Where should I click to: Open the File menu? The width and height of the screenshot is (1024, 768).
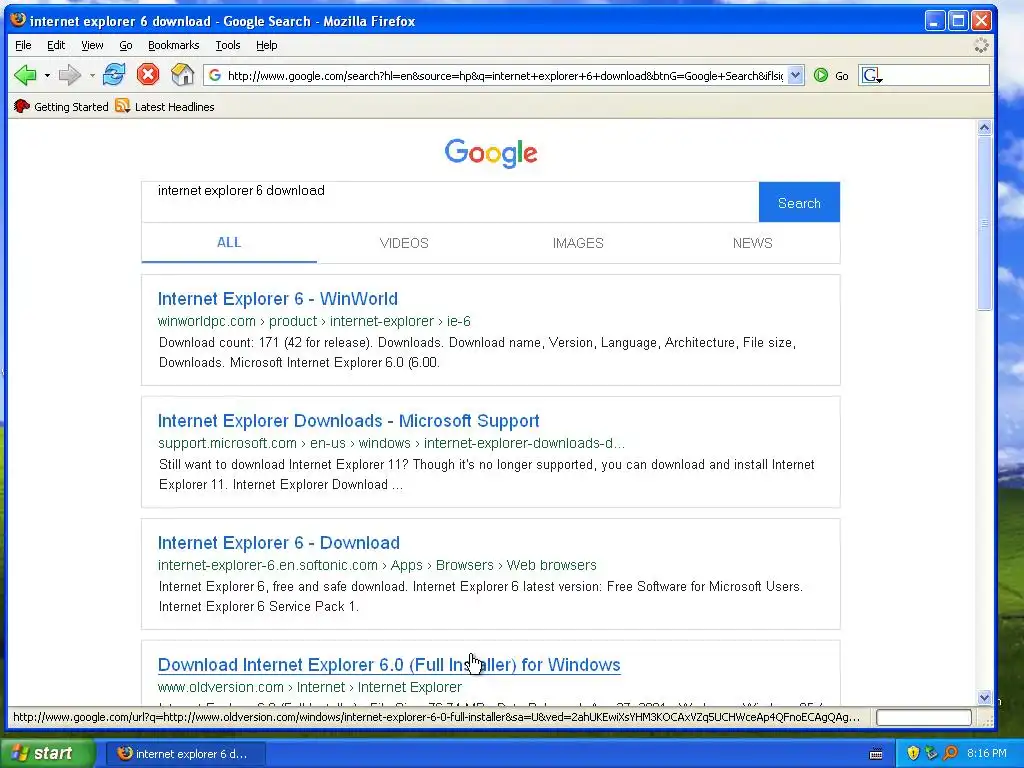23,45
